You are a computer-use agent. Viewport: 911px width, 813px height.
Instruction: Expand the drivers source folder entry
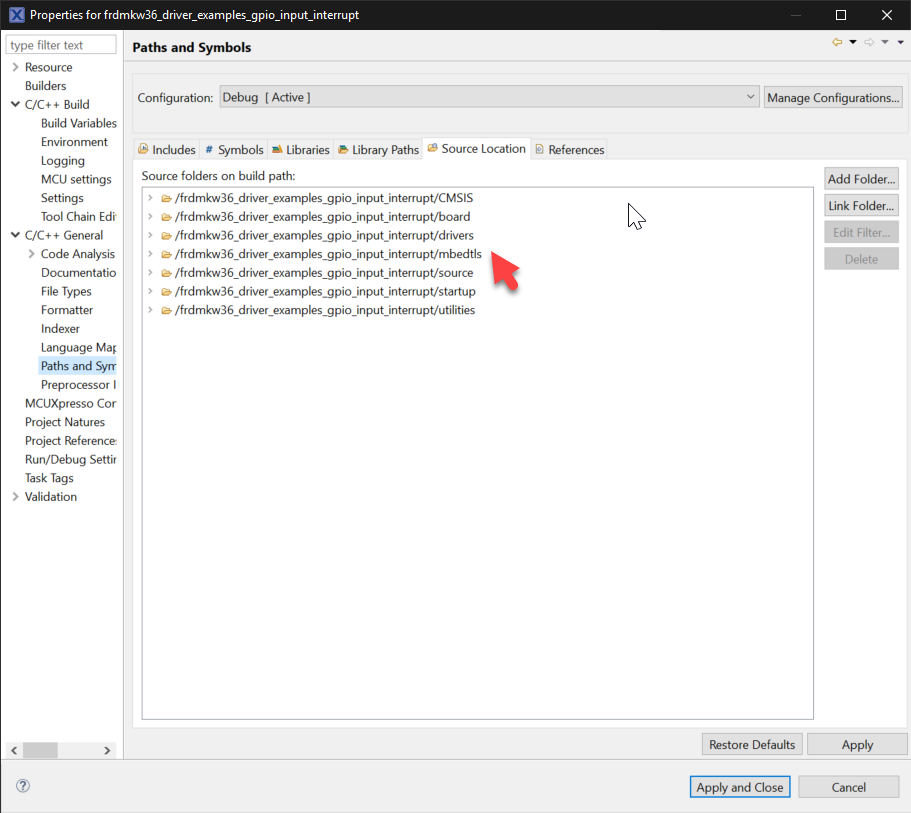click(x=150, y=235)
